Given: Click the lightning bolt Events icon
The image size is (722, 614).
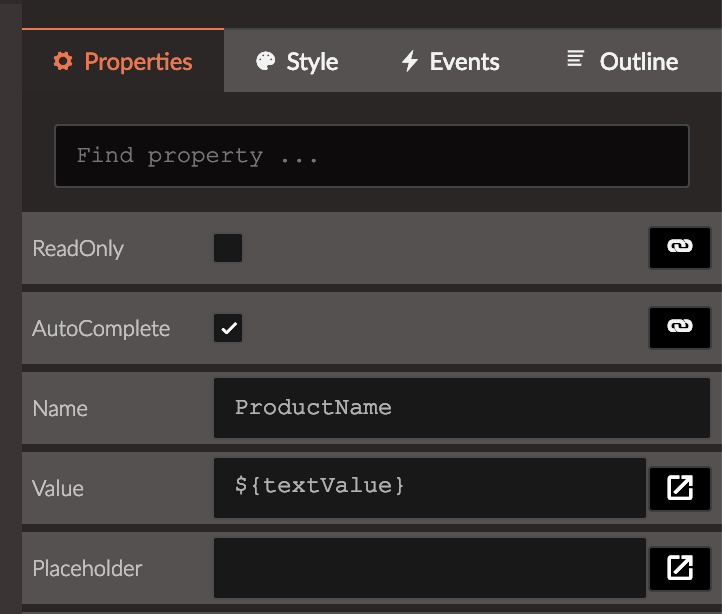Looking at the screenshot, I should pos(409,61).
